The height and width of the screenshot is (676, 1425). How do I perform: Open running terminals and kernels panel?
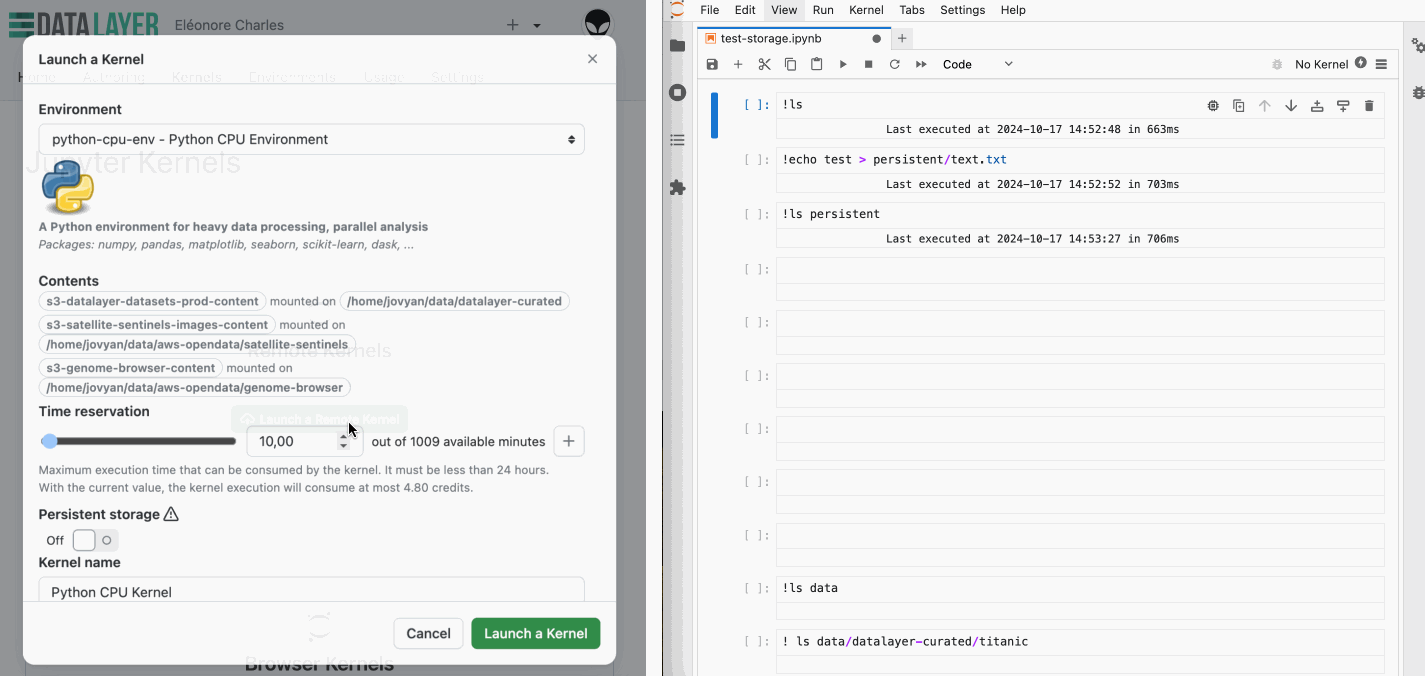click(x=678, y=93)
